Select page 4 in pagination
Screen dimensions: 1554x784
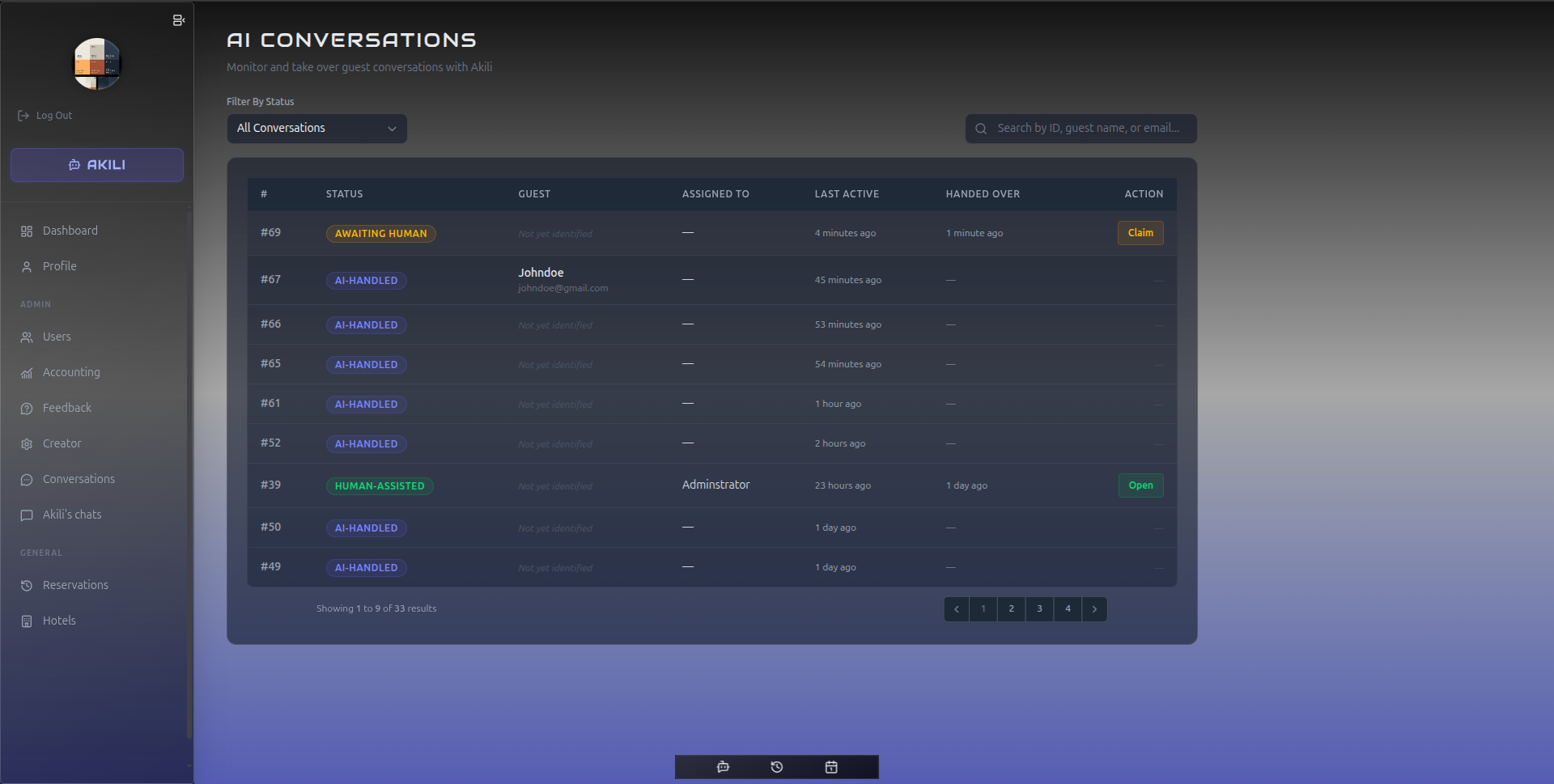tap(1068, 609)
